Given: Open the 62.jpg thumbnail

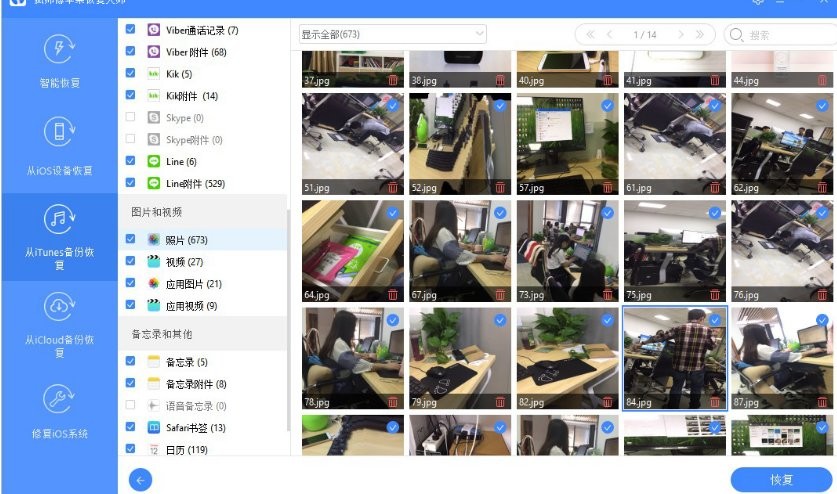Looking at the screenshot, I should tap(782, 144).
